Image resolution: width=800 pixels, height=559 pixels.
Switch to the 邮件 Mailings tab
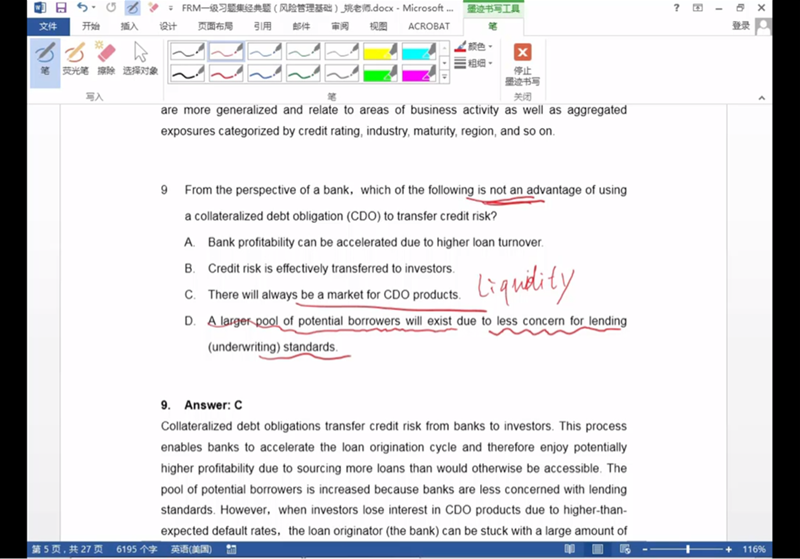(x=301, y=26)
